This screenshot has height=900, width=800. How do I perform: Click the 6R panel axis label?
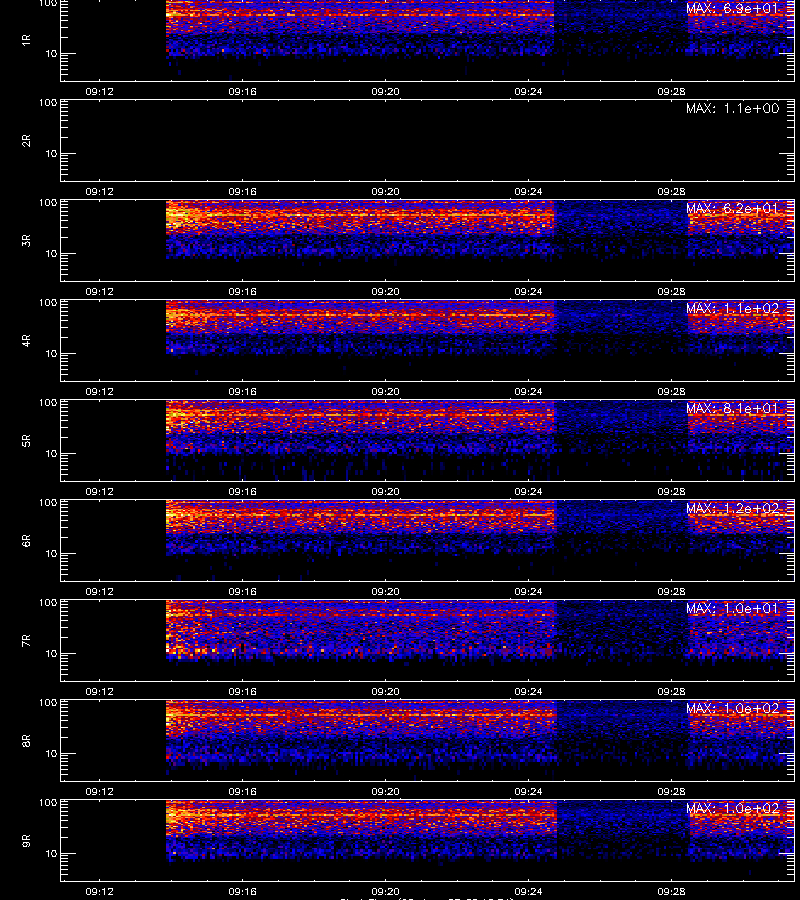(26, 541)
